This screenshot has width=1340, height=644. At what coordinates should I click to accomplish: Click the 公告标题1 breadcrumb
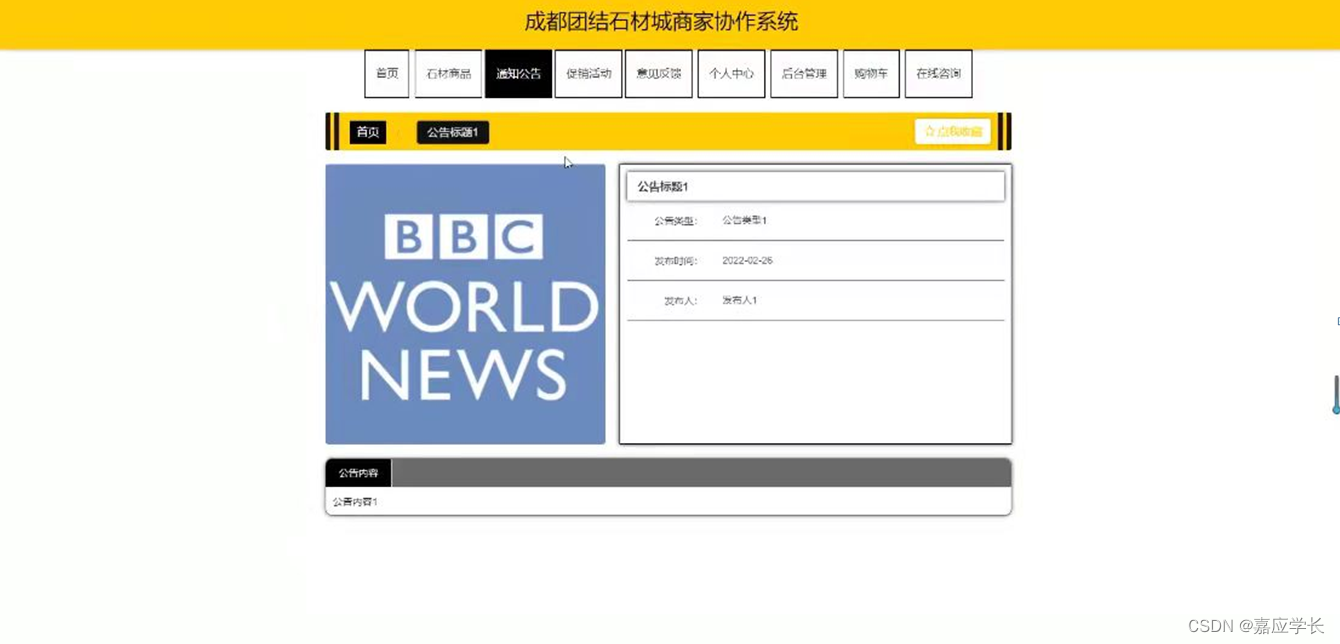[453, 132]
